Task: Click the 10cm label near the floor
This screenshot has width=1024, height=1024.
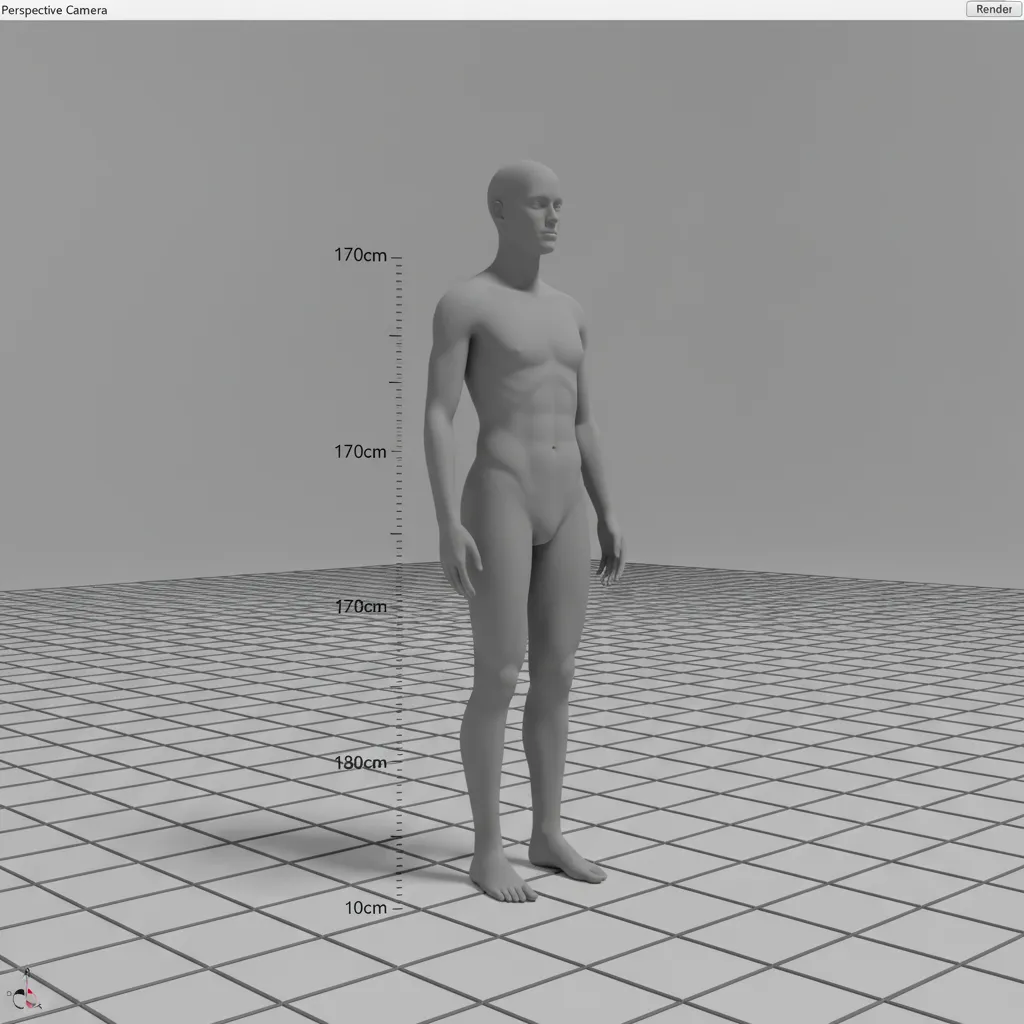Action: tap(366, 907)
